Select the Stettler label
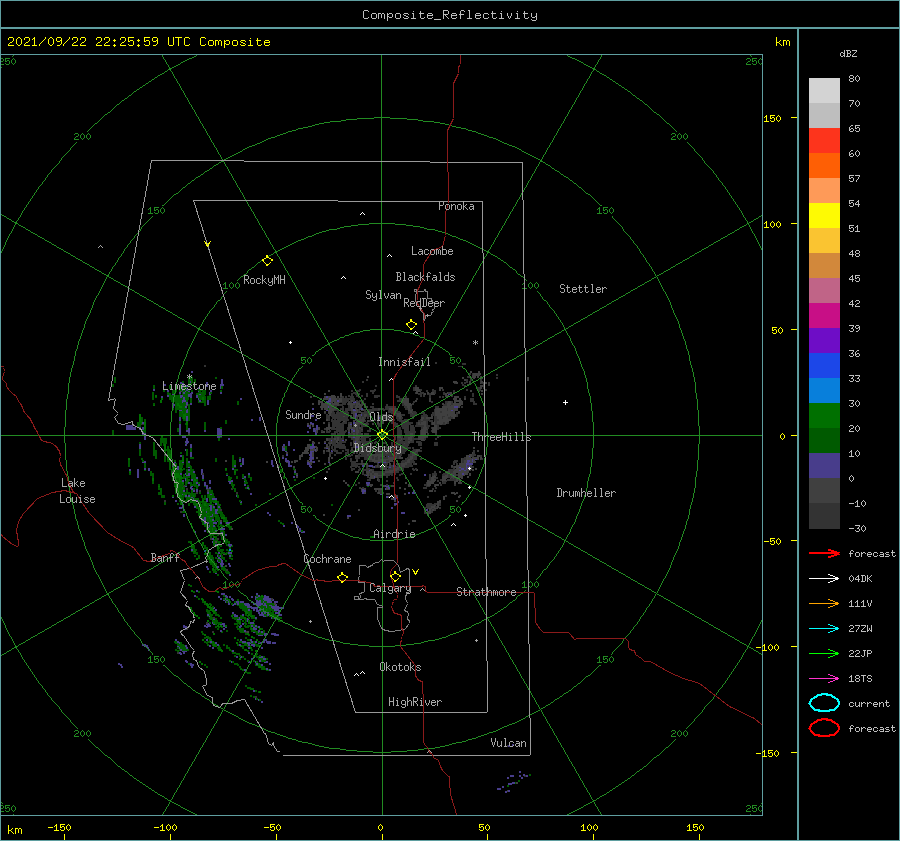This screenshot has height=841, width=900. [583, 289]
